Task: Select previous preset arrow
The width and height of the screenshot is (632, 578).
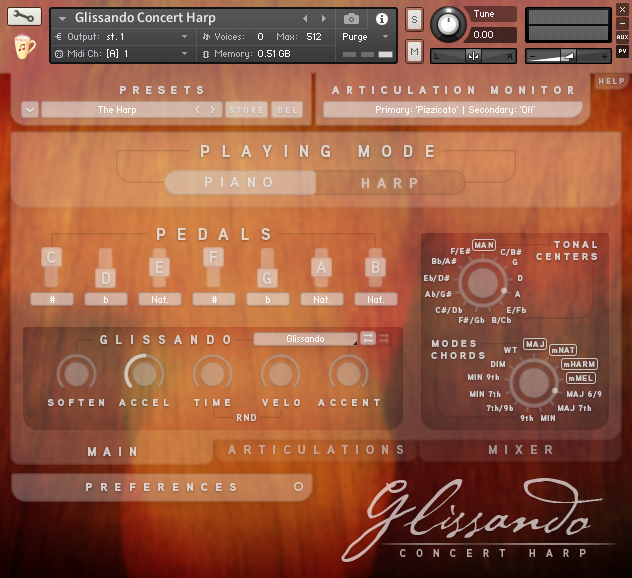Action: coord(198,109)
